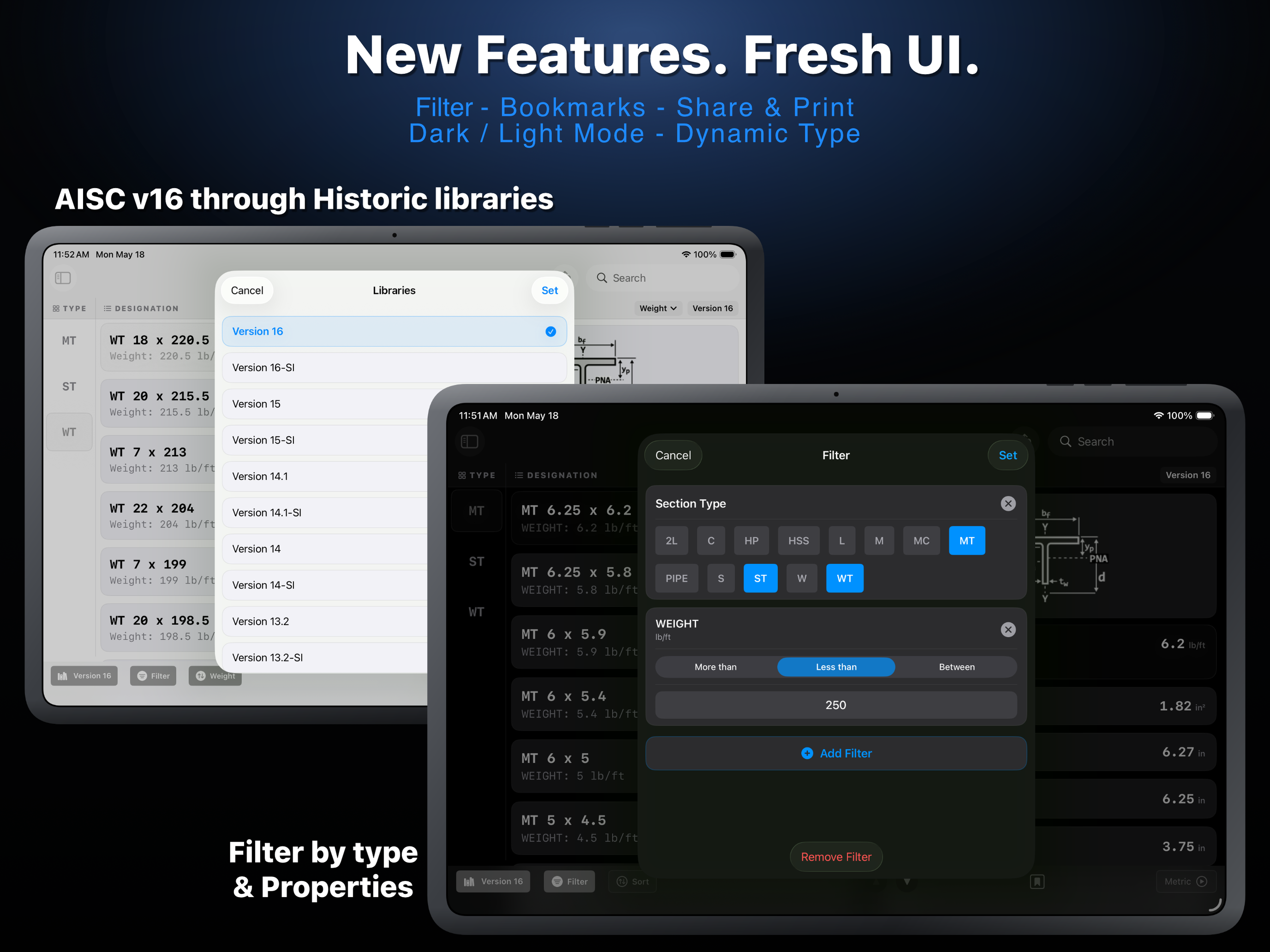Open the Version 16 dropdown in light header
Viewport: 1270px width, 952px height.
pos(713,308)
